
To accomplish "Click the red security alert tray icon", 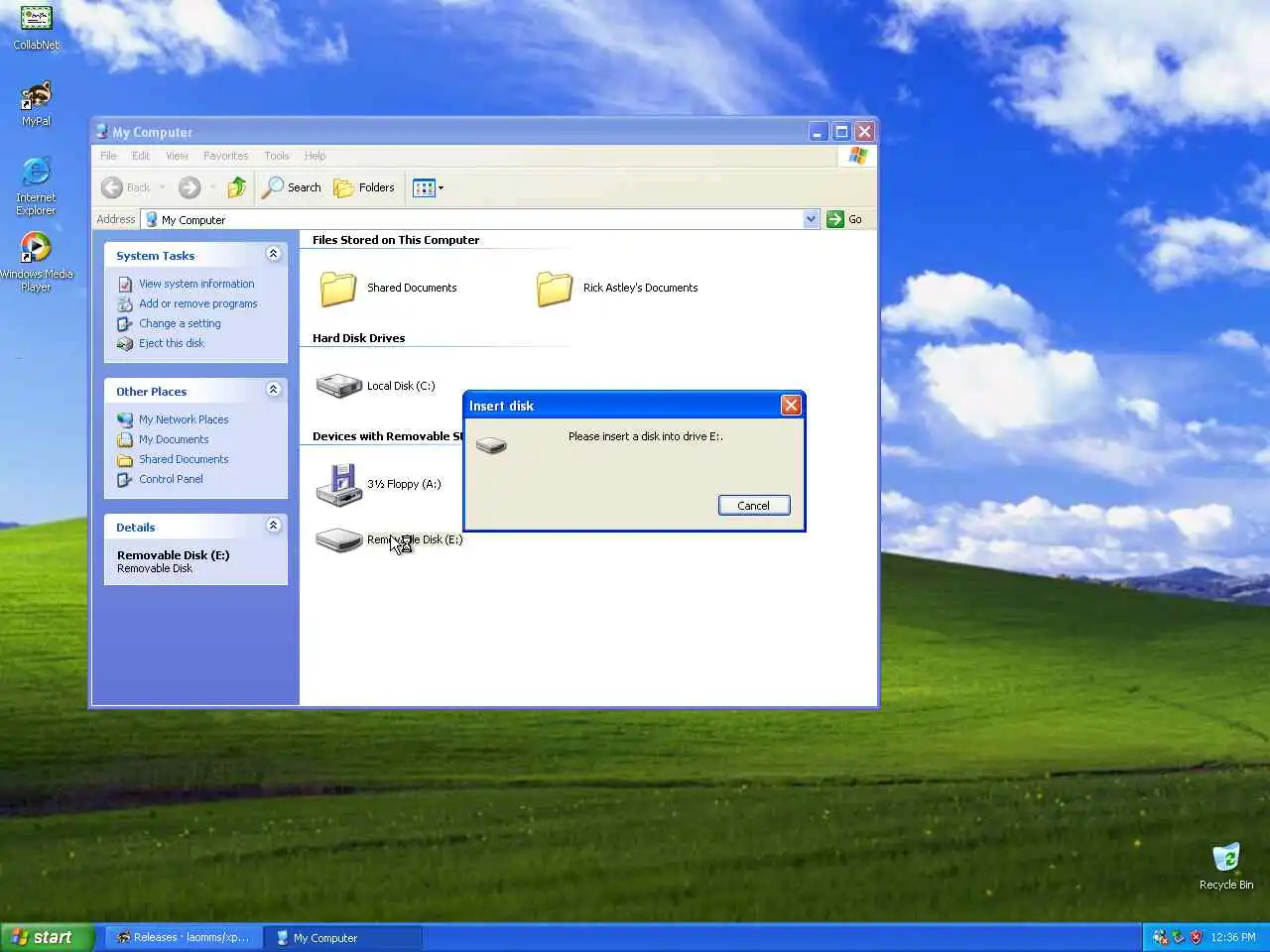I will coord(1196,937).
